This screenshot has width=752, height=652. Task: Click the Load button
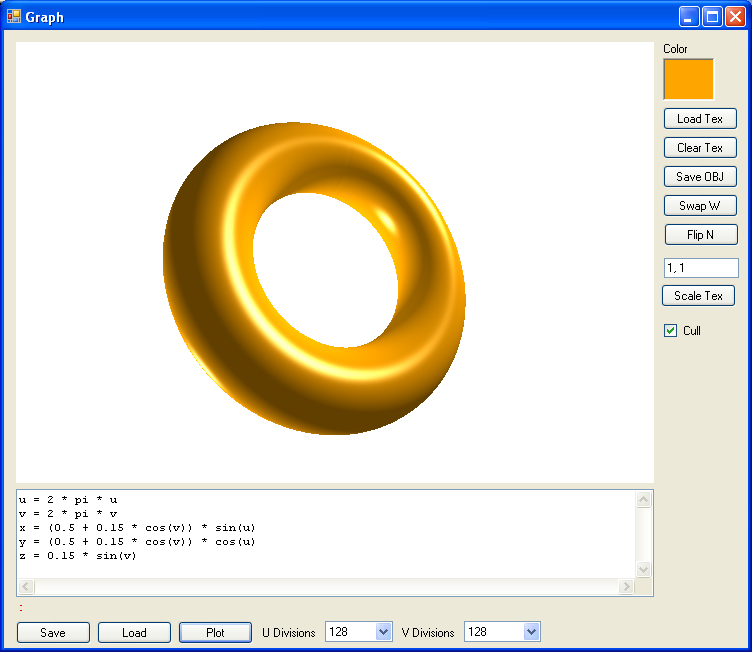[x=134, y=632]
